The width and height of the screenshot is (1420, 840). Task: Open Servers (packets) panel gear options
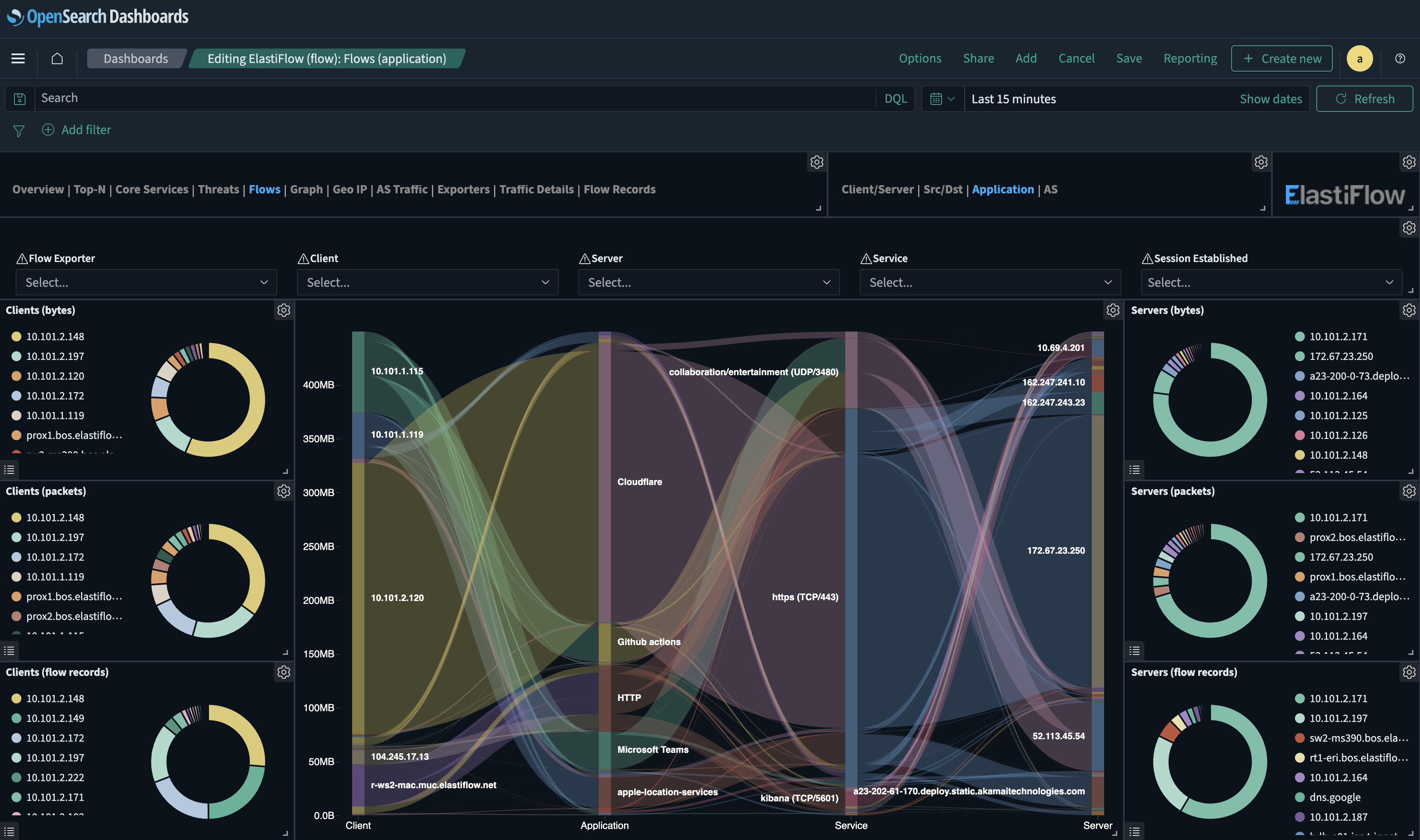pyautogui.click(x=1409, y=491)
